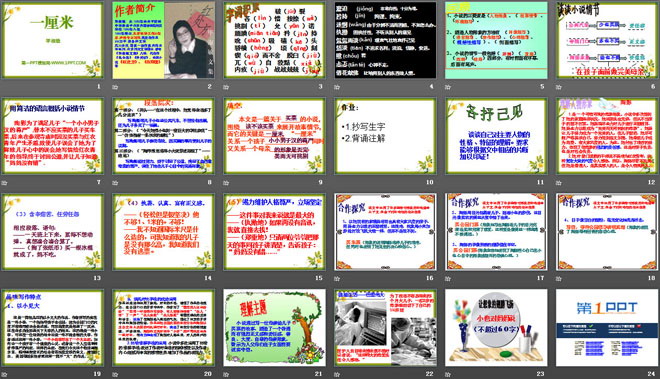Click the animation star icon under slide 16
Viewport: 660px width, 379px height.
tap(337, 278)
